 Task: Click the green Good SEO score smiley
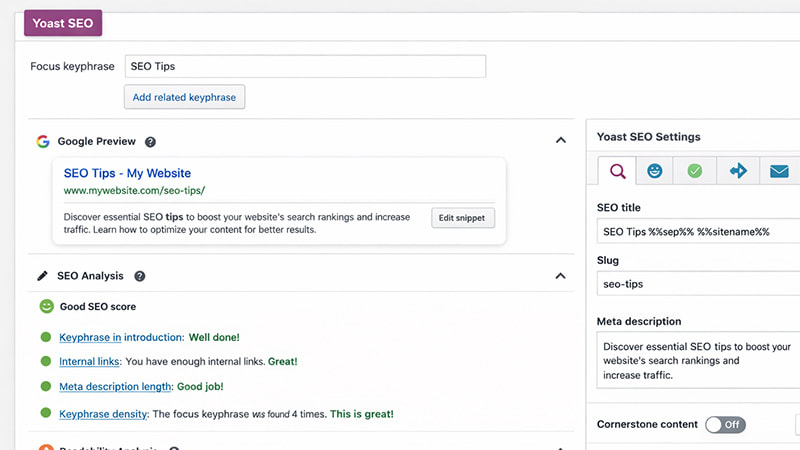[46, 306]
